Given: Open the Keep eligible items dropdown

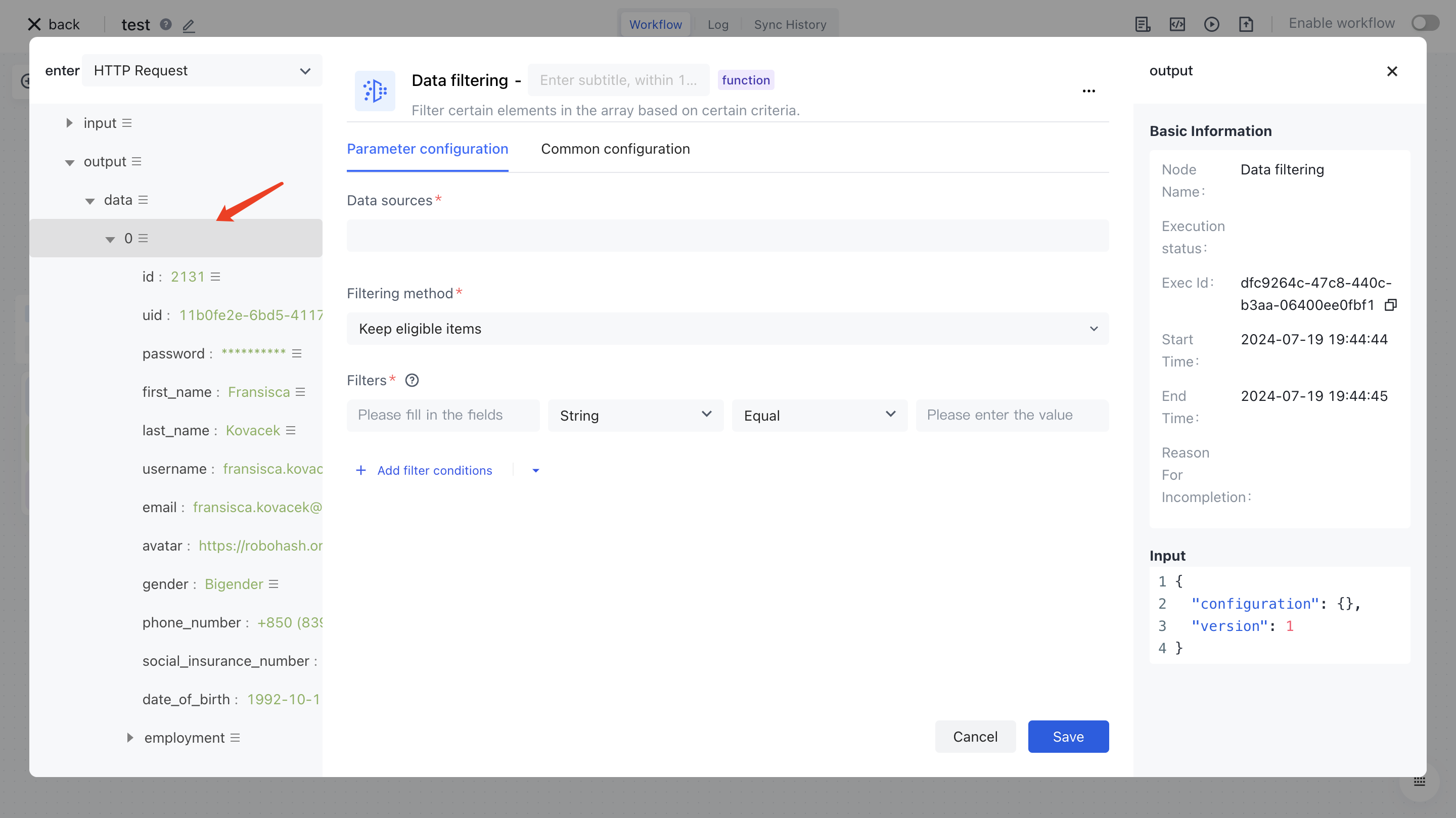Looking at the screenshot, I should (x=727, y=329).
